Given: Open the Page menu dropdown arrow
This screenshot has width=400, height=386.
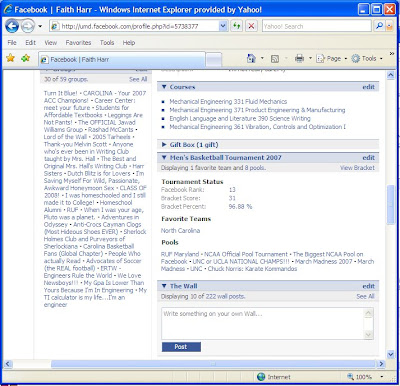Looking at the screenshot, I should click(x=346, y=59).
